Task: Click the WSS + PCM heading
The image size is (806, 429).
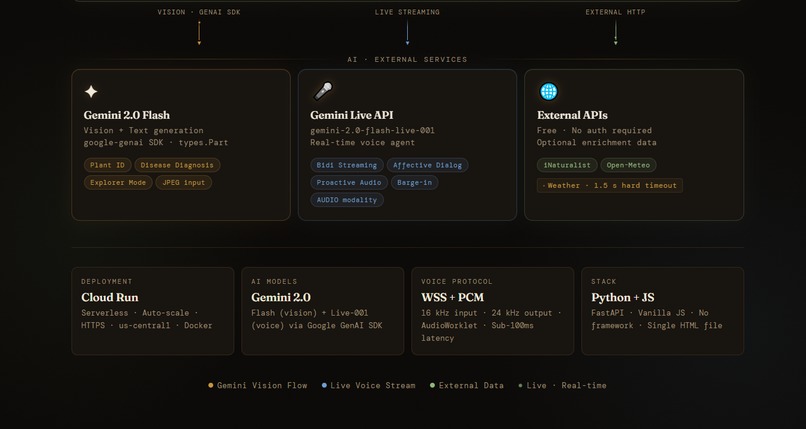Action: click(x=452, y=297)
